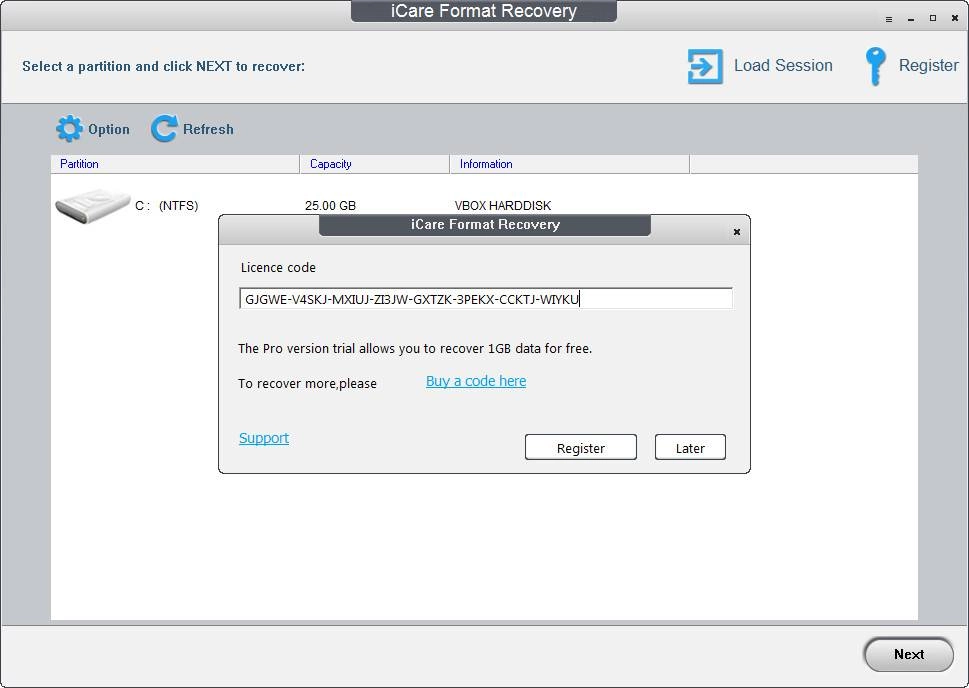Click the Refresh toolbar label

tap(208, 129)
